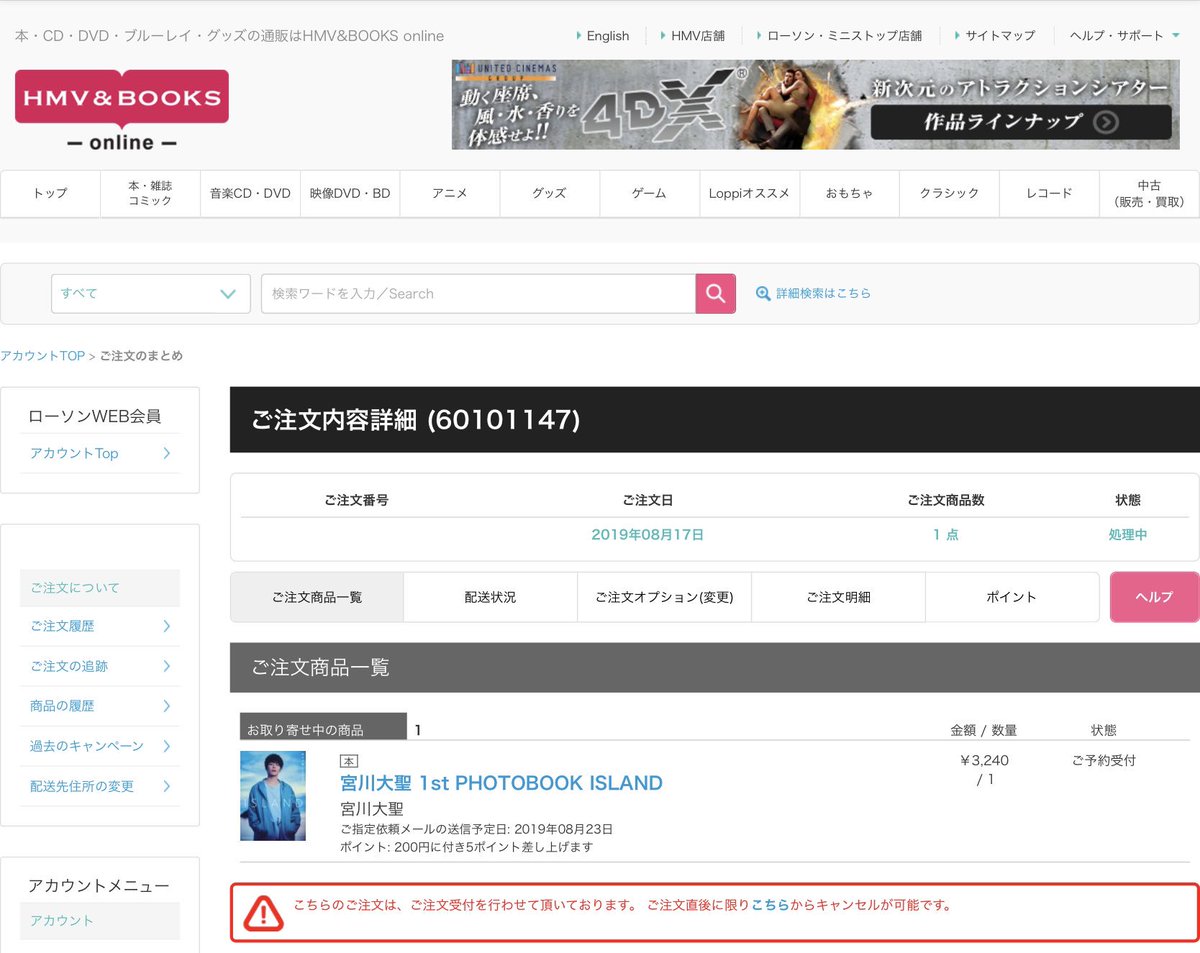Open the おもちゃ category

tap(849, 193)
